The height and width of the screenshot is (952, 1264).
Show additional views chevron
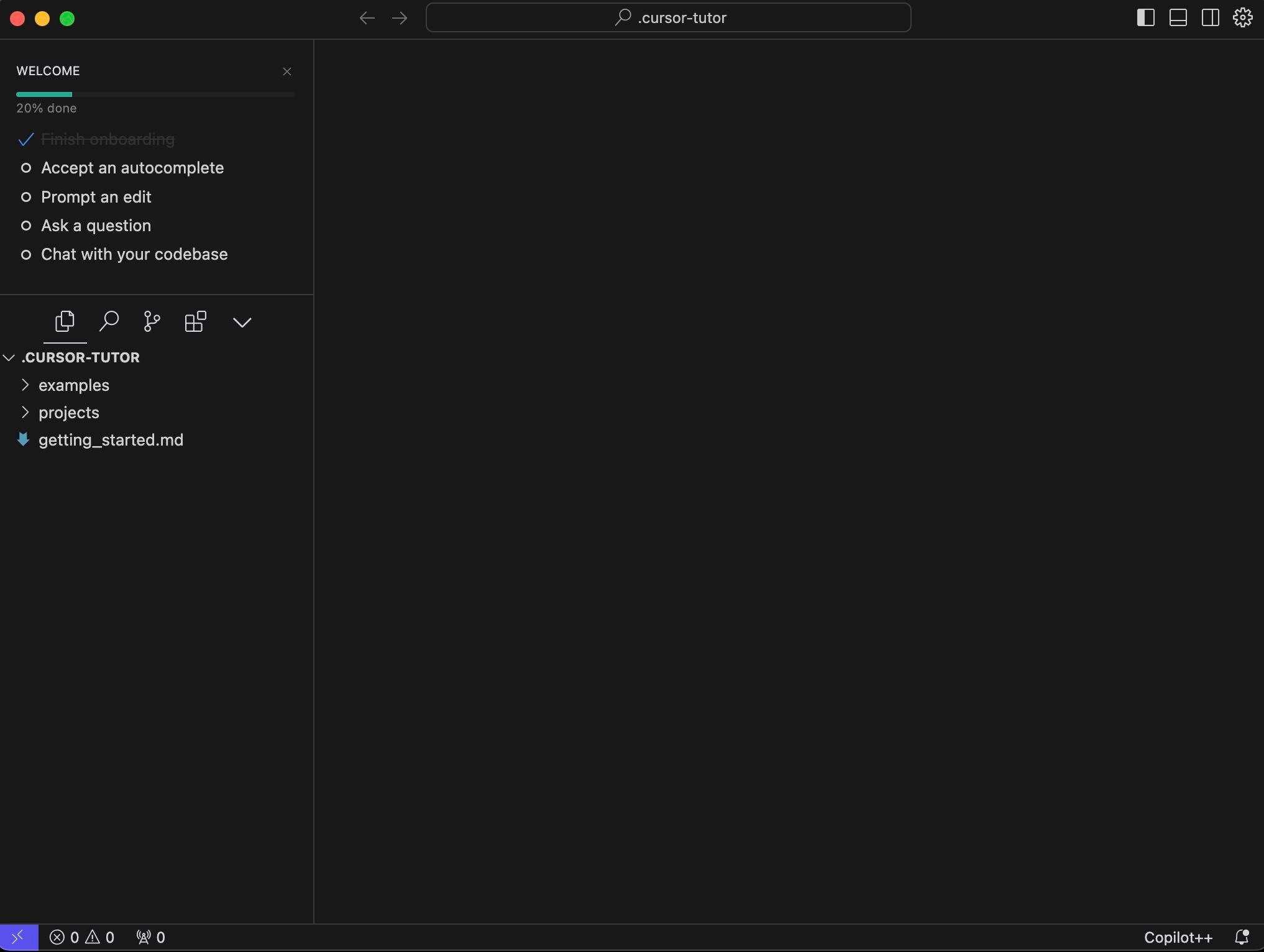[242, 322]
